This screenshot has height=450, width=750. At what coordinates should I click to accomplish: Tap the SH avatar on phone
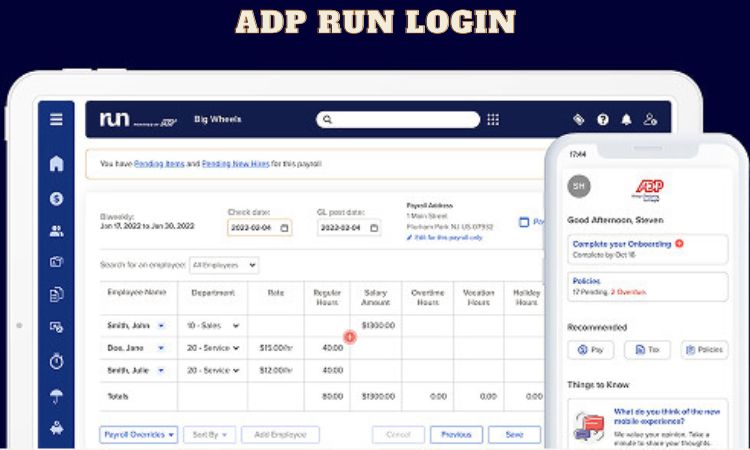coord(579,186)
